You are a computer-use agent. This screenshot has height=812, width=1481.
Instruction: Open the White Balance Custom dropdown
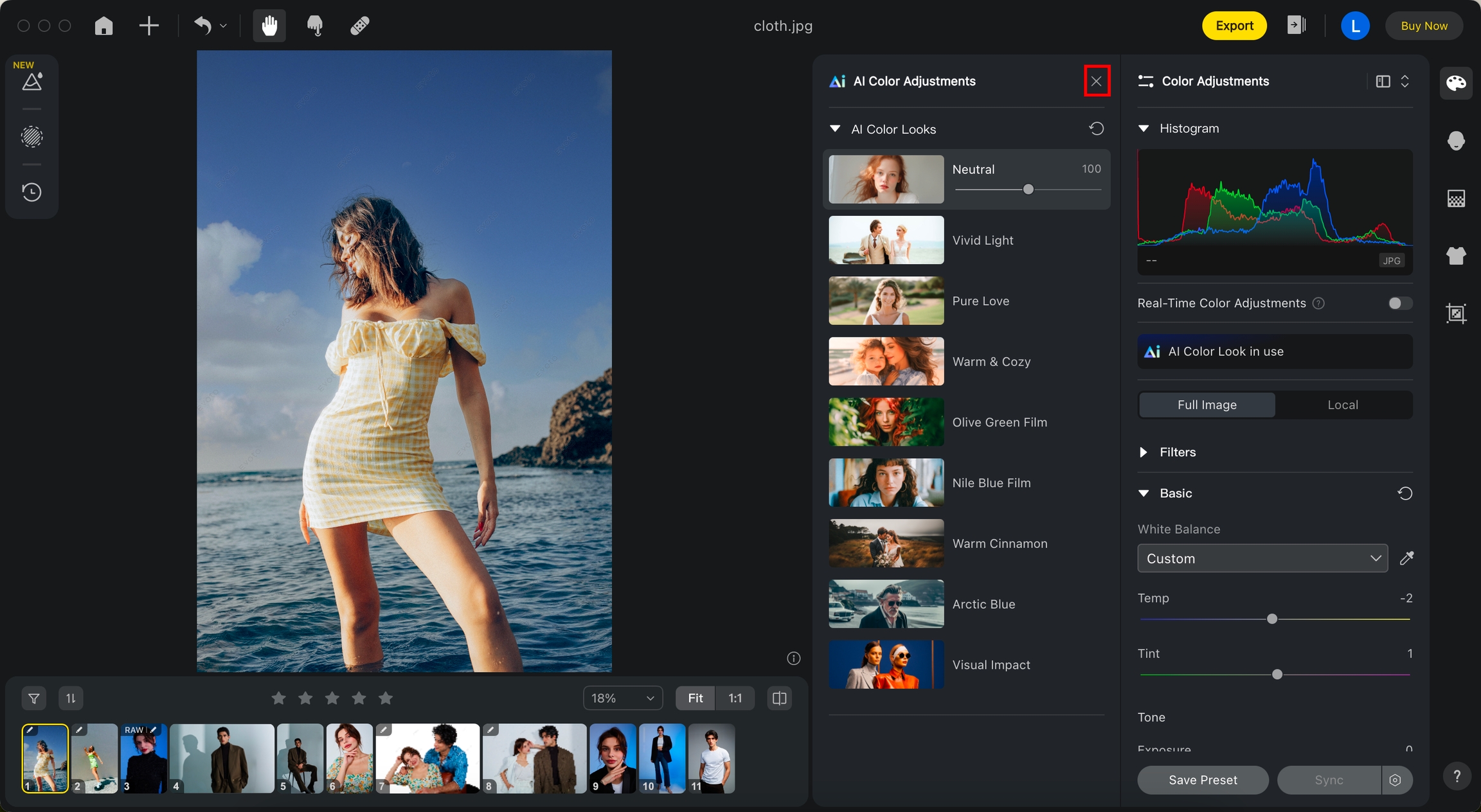pos(1262,558)
